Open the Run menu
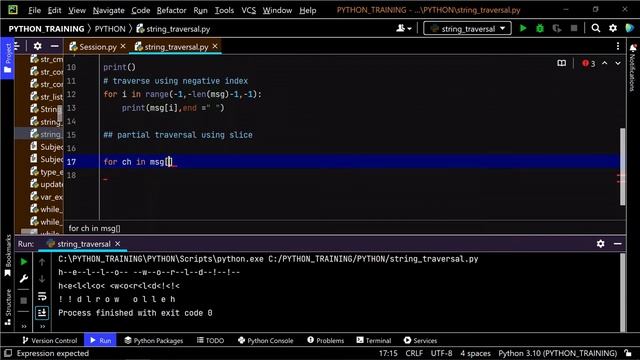Screen dimensions: 640x360 (200, 10)
